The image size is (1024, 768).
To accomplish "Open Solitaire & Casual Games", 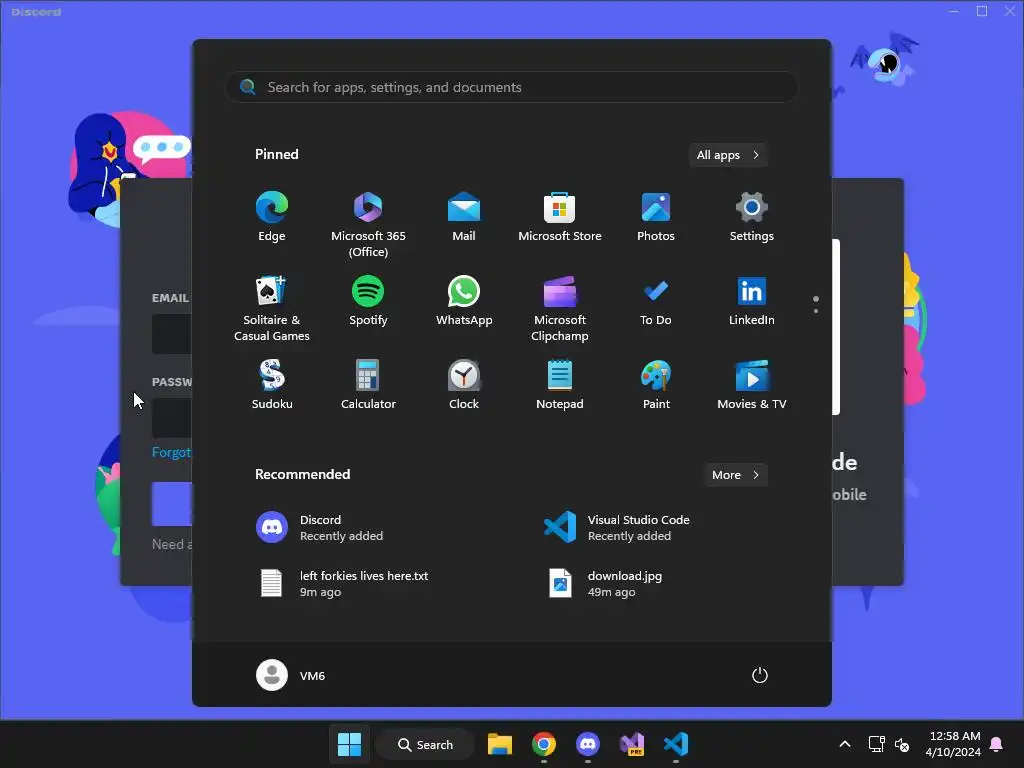I will tap(272, 308).
